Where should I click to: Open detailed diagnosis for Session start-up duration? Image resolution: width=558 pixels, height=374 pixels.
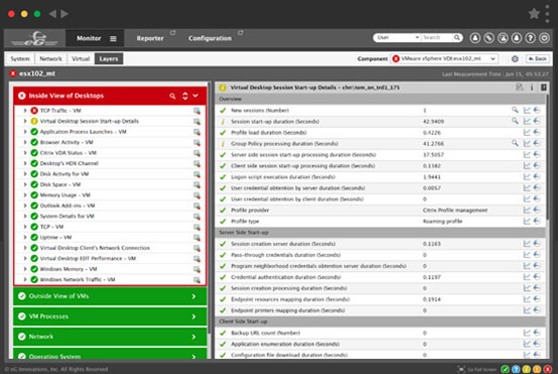pos(515,121)
